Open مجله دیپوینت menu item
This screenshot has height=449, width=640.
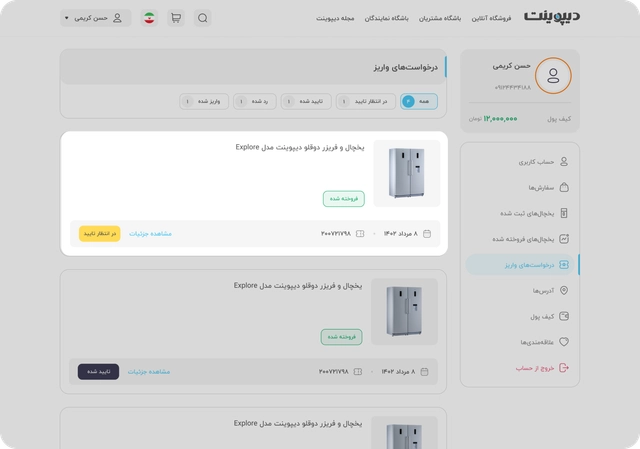click(x=335, y=18)
